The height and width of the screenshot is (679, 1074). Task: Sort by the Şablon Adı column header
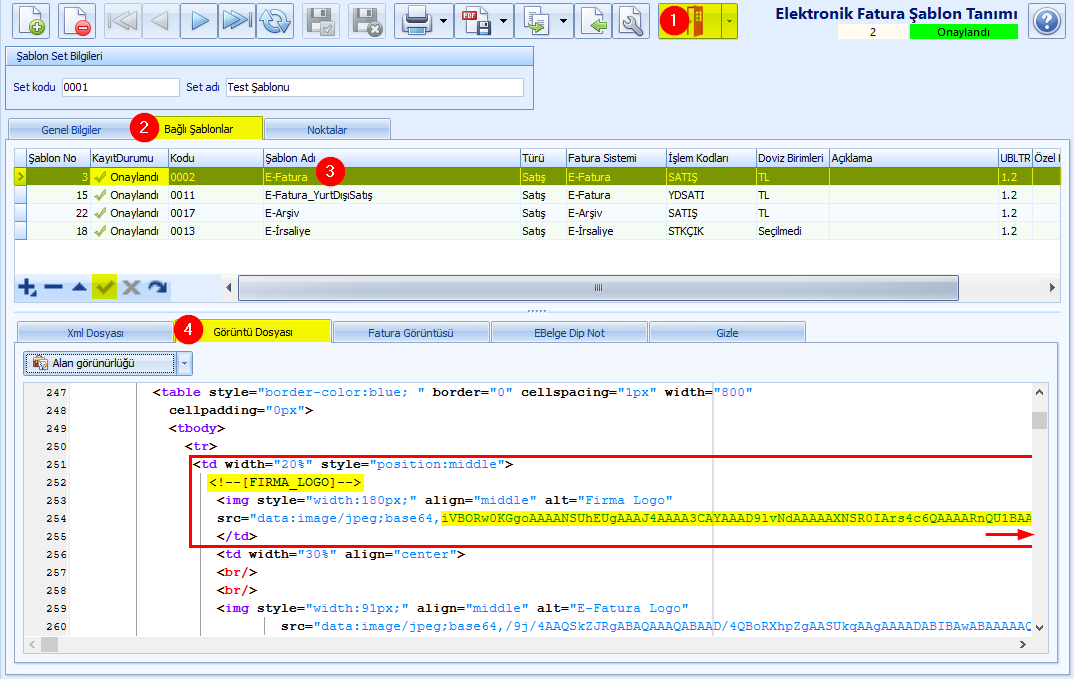[x=392, y=158]
